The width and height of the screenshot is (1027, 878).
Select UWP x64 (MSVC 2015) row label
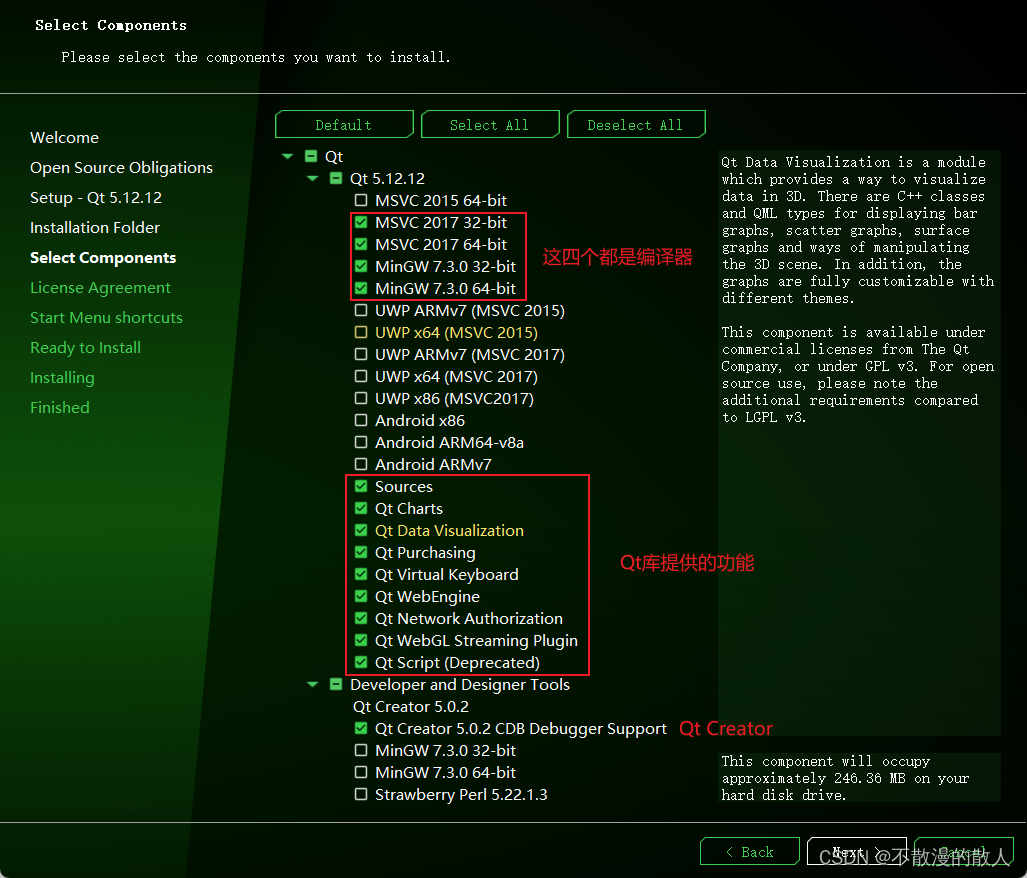pos(456,333)
